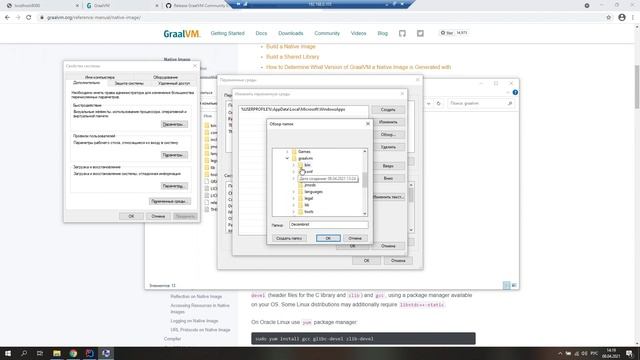This screenshot has height=360, width=640.
Task: Expand the tools folder node
Action: pyautogui.click(x=294, y=212)
